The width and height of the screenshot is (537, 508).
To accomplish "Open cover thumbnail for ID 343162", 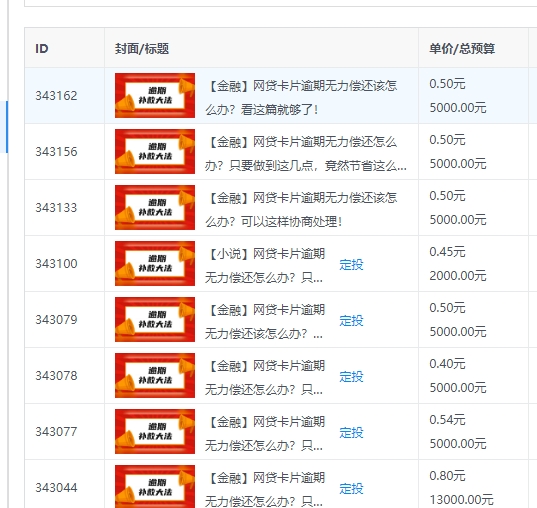I will tap(155, 95).
